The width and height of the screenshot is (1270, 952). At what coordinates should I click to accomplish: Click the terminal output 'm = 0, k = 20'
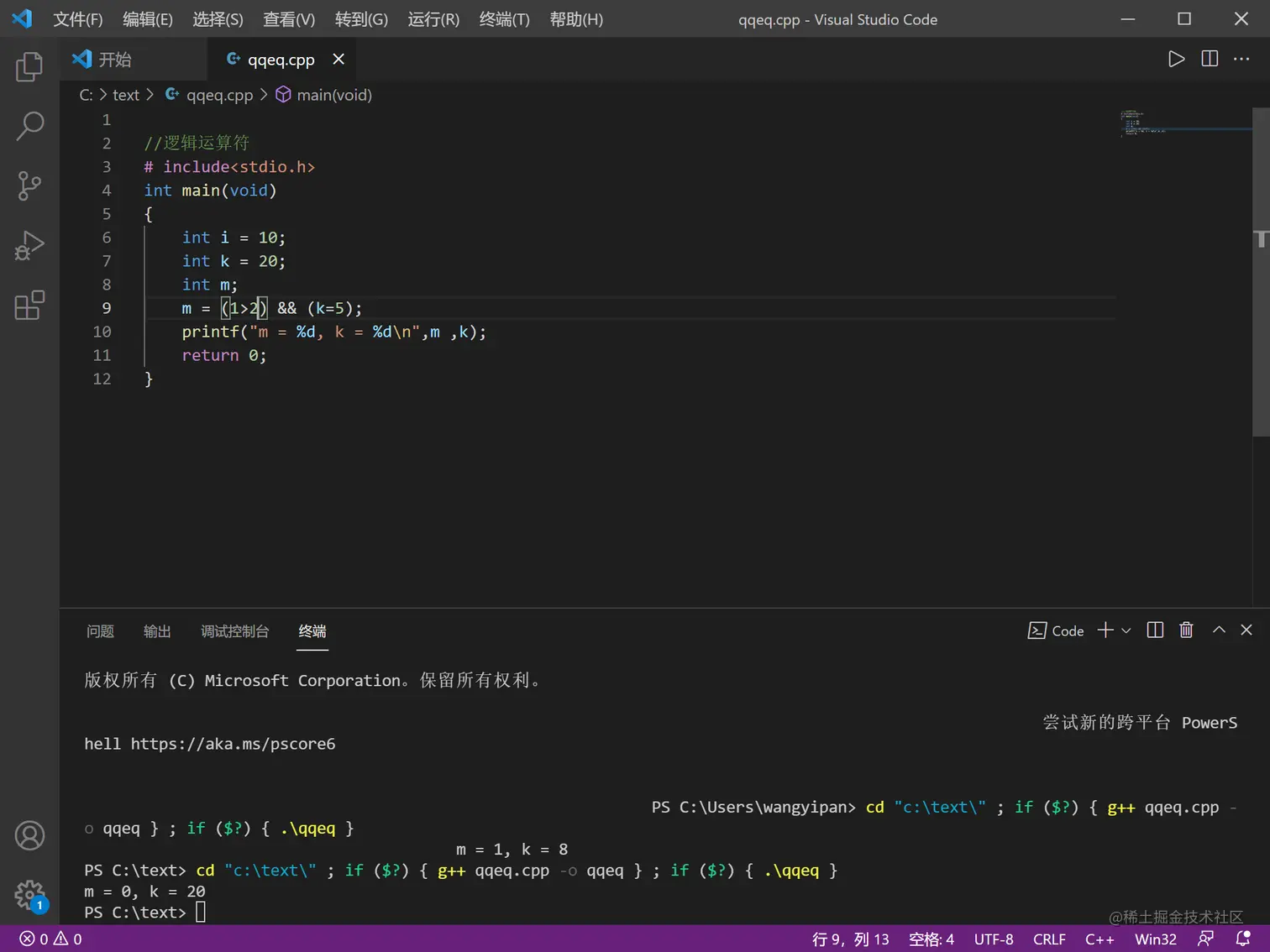pyautogui.click(x=144, y=891)
